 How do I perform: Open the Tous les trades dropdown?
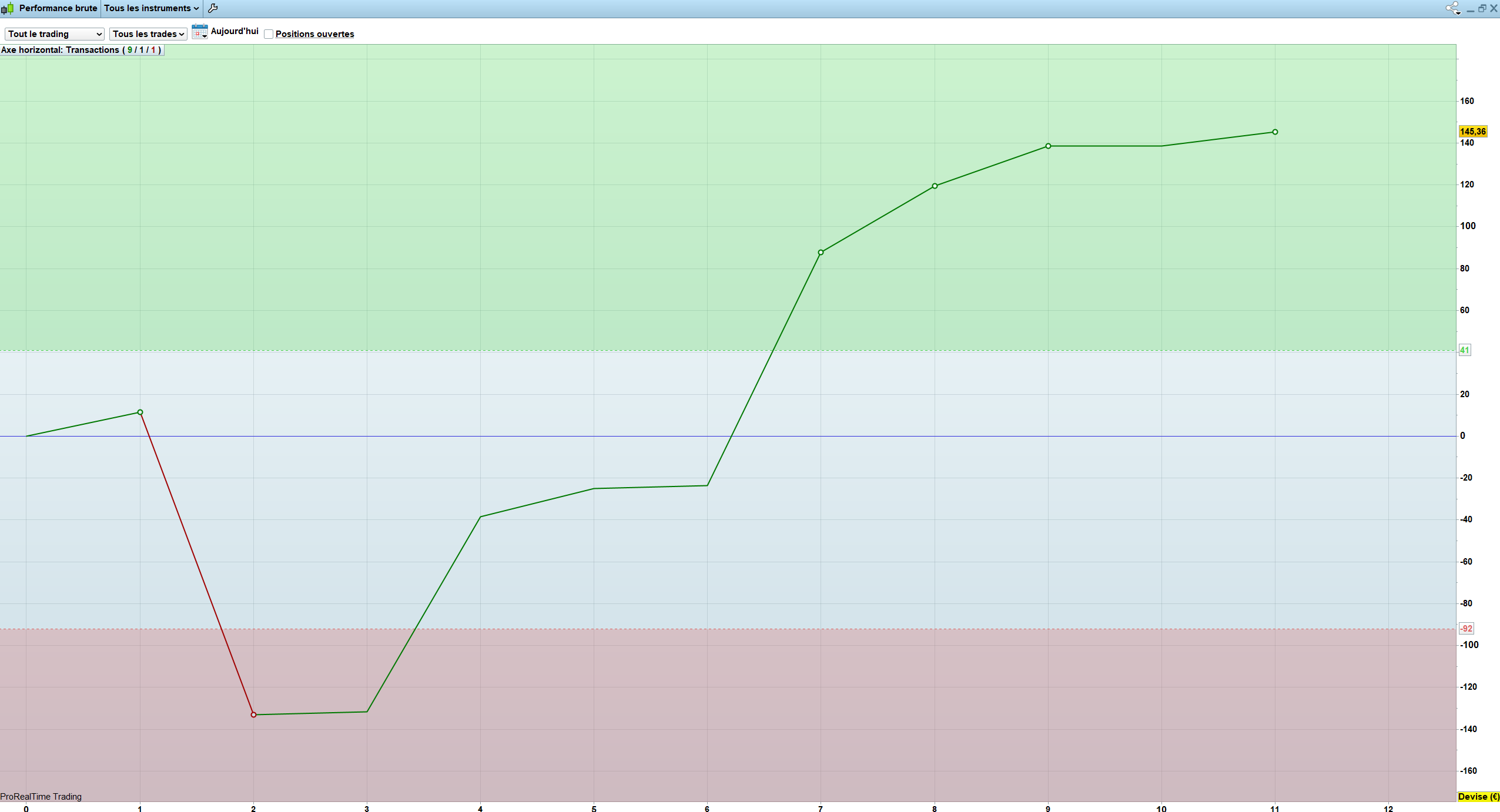pos(148,34)
